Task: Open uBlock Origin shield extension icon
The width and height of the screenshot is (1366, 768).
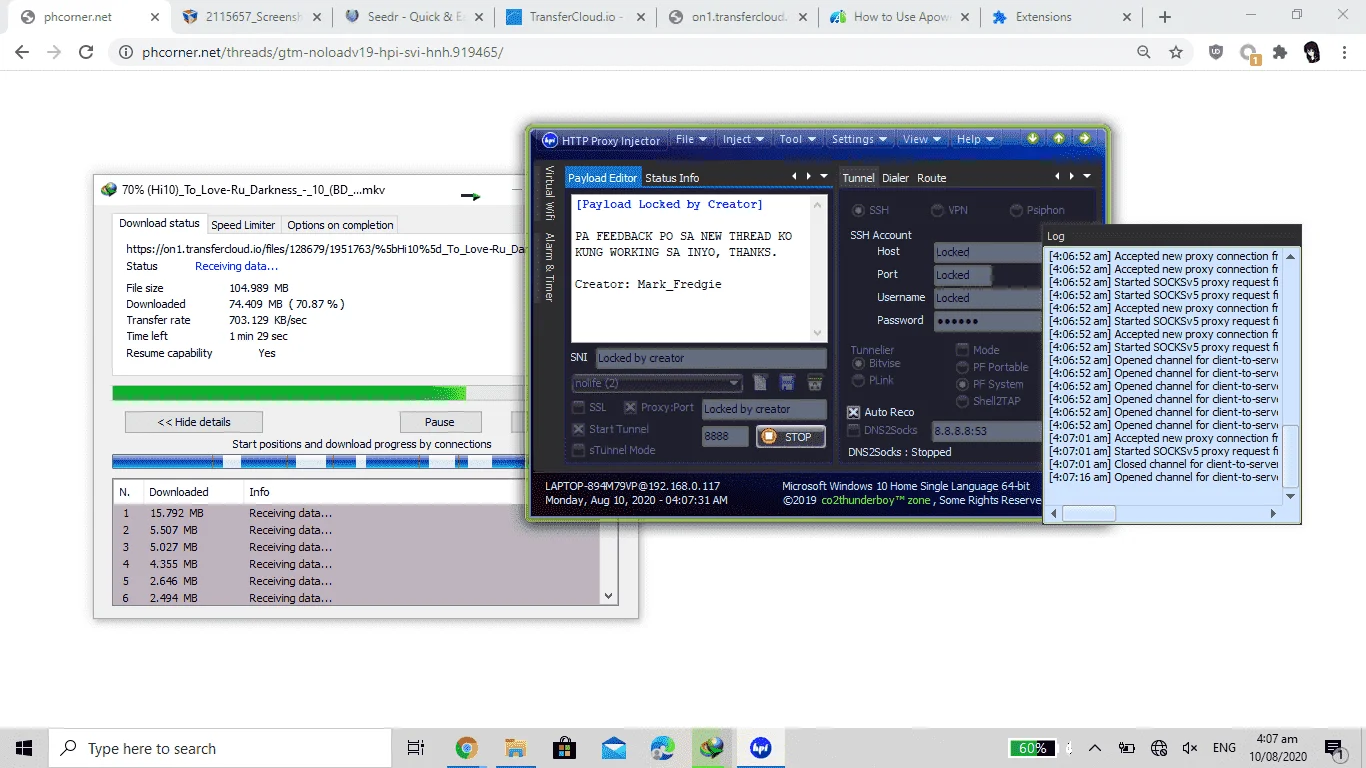Action: pyautogui.click(x=1216, y=52)
